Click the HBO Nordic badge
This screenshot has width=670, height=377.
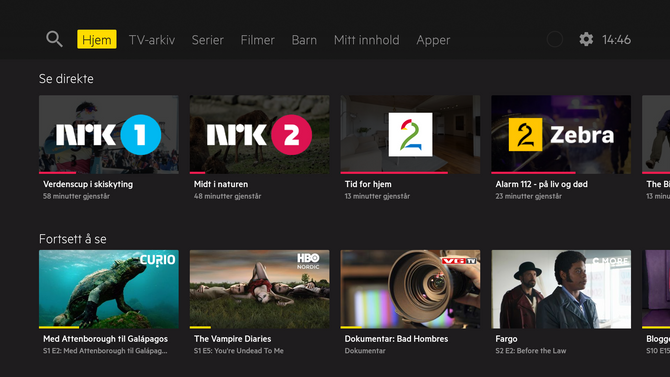point(308,261)
